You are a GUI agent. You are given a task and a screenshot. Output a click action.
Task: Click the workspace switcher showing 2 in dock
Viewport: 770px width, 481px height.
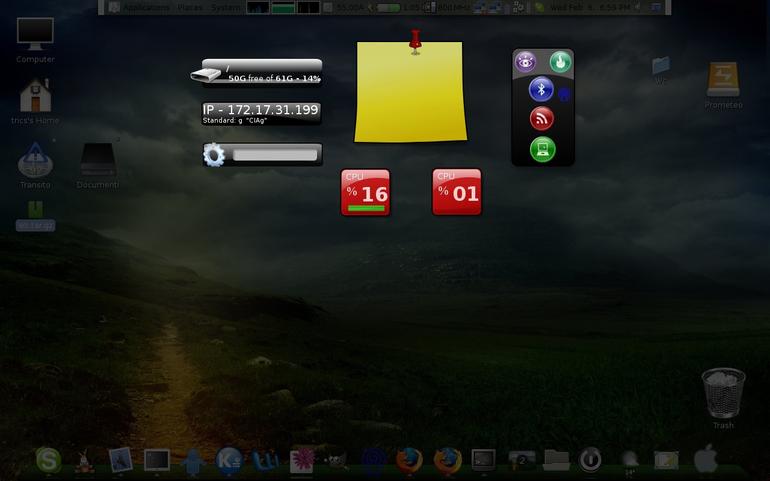pyautogui.click(x=522, y=461)
